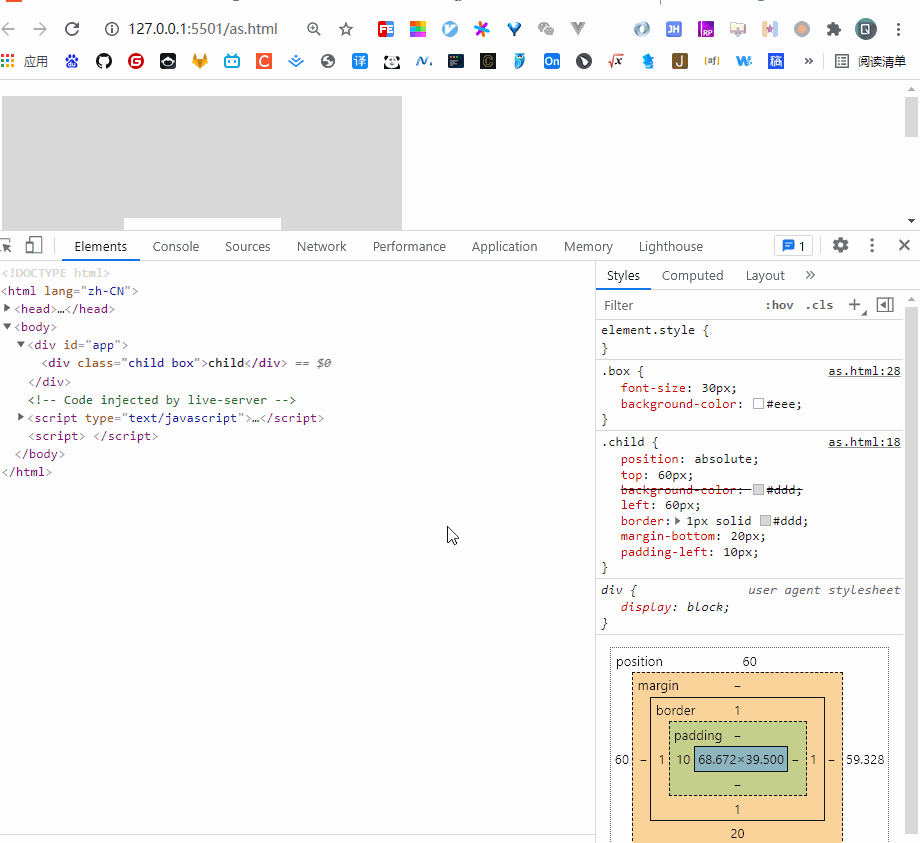Switch to the Network tab

pyautogui.click(x=322, y=246)
